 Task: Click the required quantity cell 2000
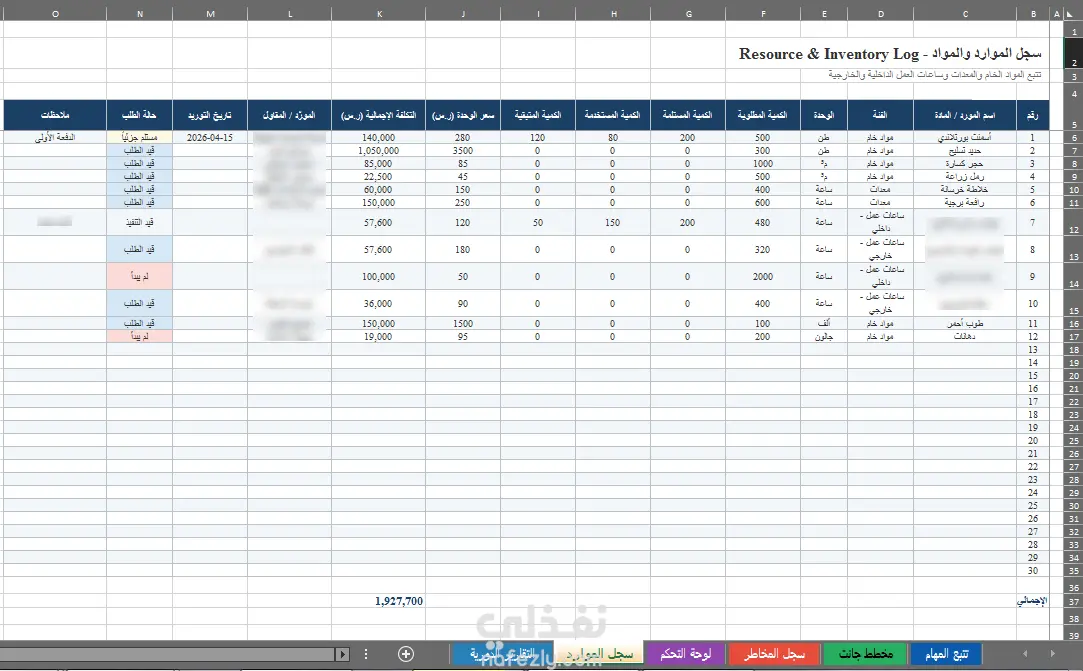pos(763,276)
